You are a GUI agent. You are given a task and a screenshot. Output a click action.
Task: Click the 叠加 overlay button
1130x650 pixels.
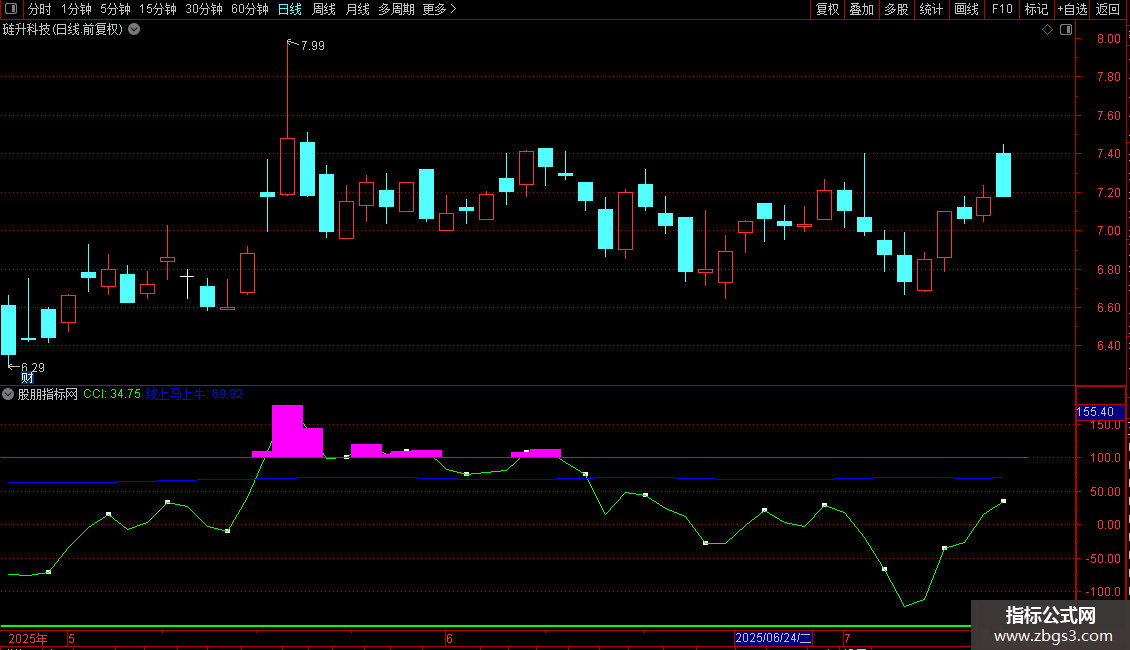pos(861,9)
